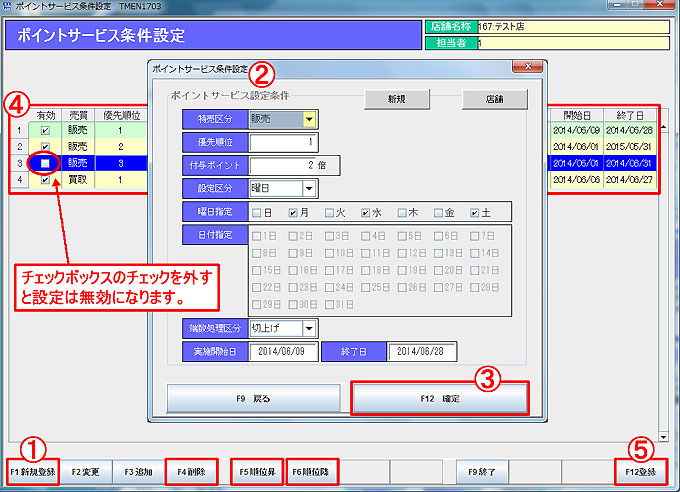Click the F9 戻る button
Screen dimensions: 680x492
(x=254, y=398)
